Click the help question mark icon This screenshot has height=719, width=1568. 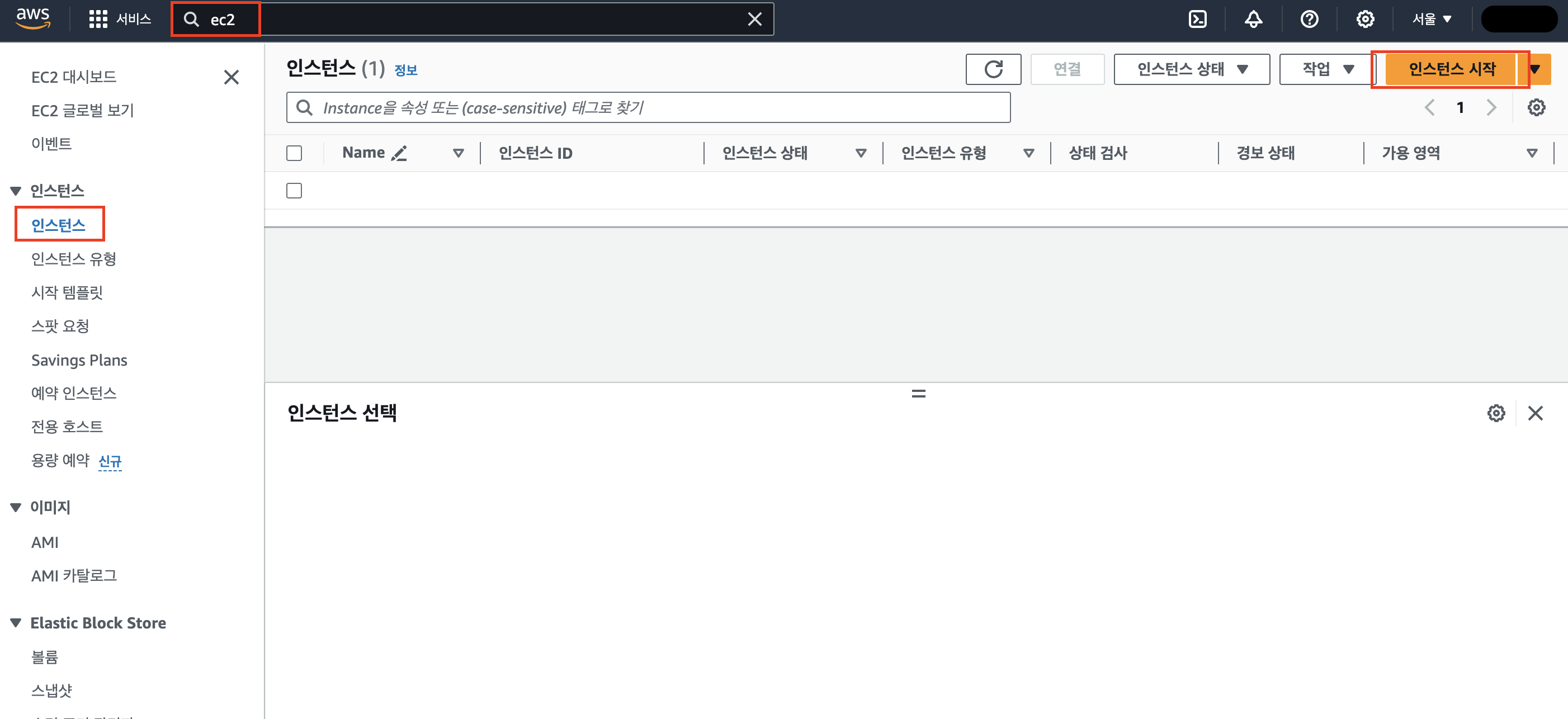(1309, 20)
